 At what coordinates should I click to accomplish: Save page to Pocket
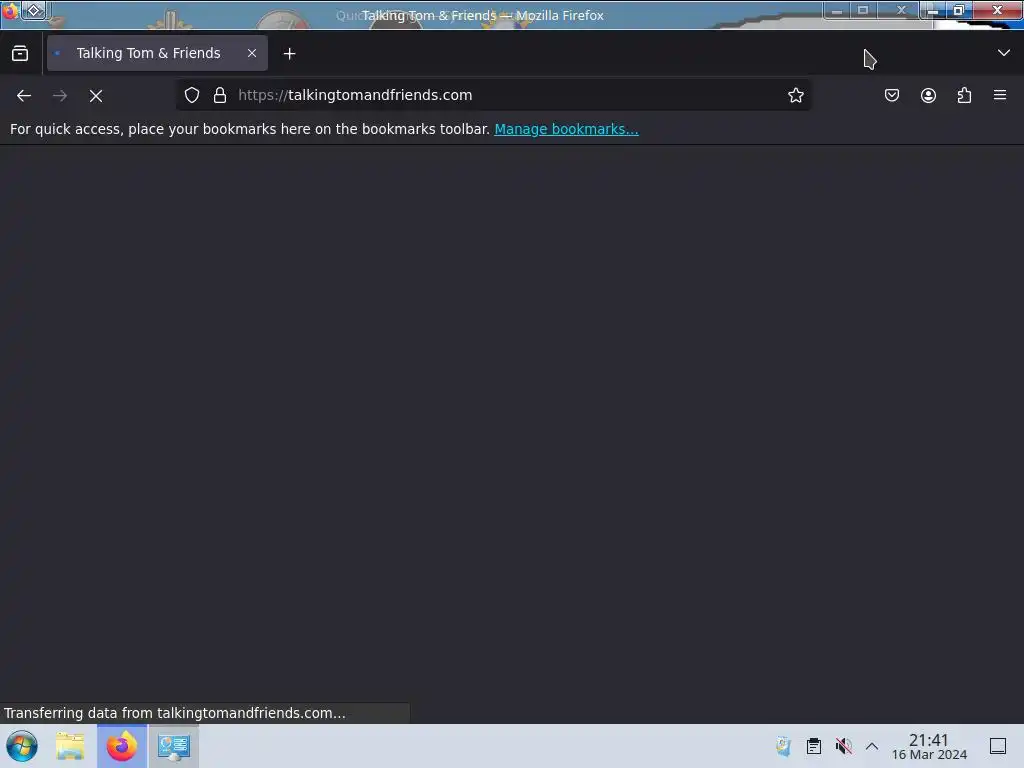point(891,95)
